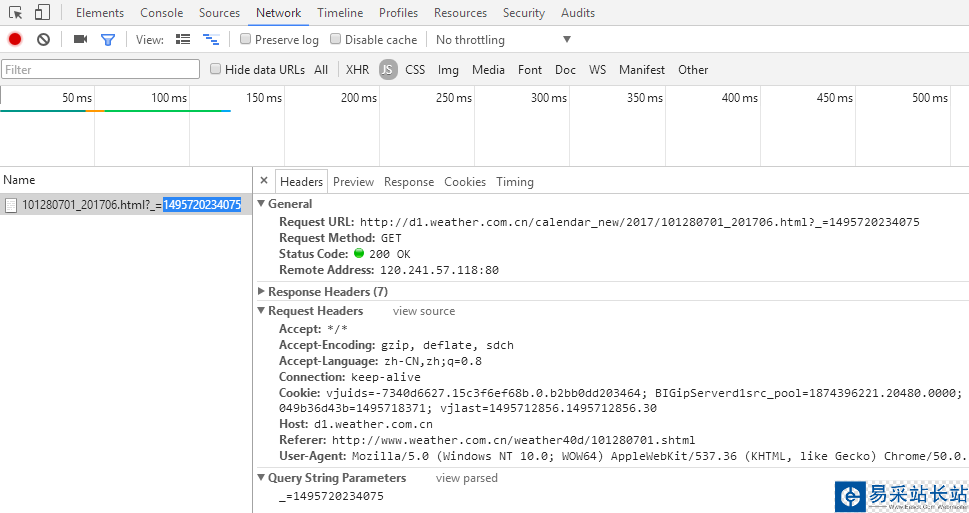The image size is (969, 513).
Task: Stop recording with the red record button
Action: (15, 40)
